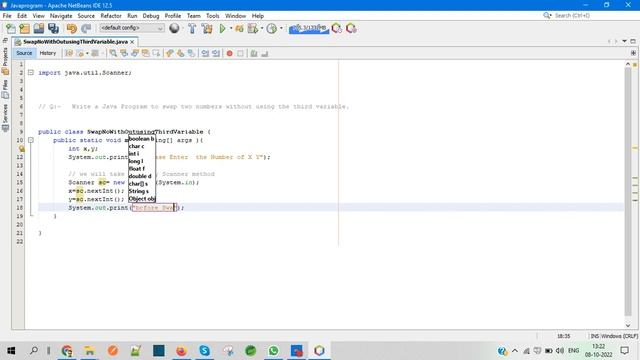Click the globe browser icon in toolbar
This screenshot has height=360, width=640.
click(x=174, y=28)
